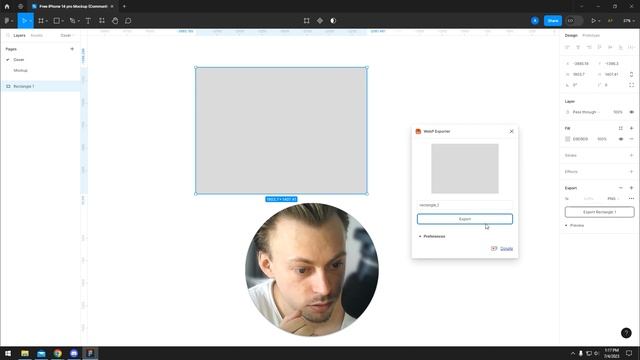640x360 pixels.
Task: Switch to the Prototype tab
Action: 591,36
